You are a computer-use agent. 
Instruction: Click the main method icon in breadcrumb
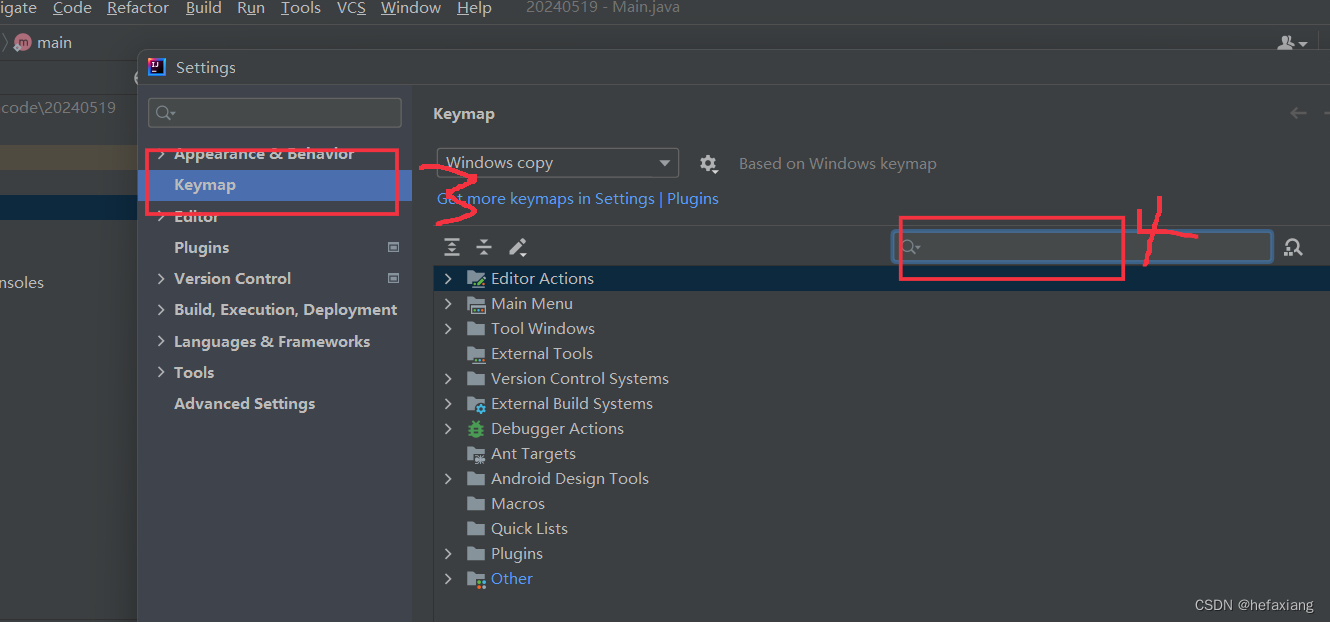tap(23, 43)
